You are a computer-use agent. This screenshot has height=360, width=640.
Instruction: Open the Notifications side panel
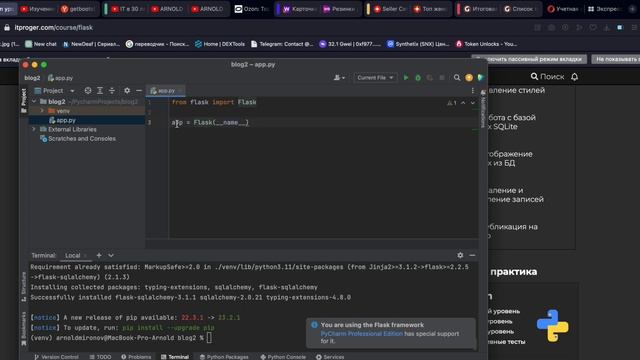483,109
